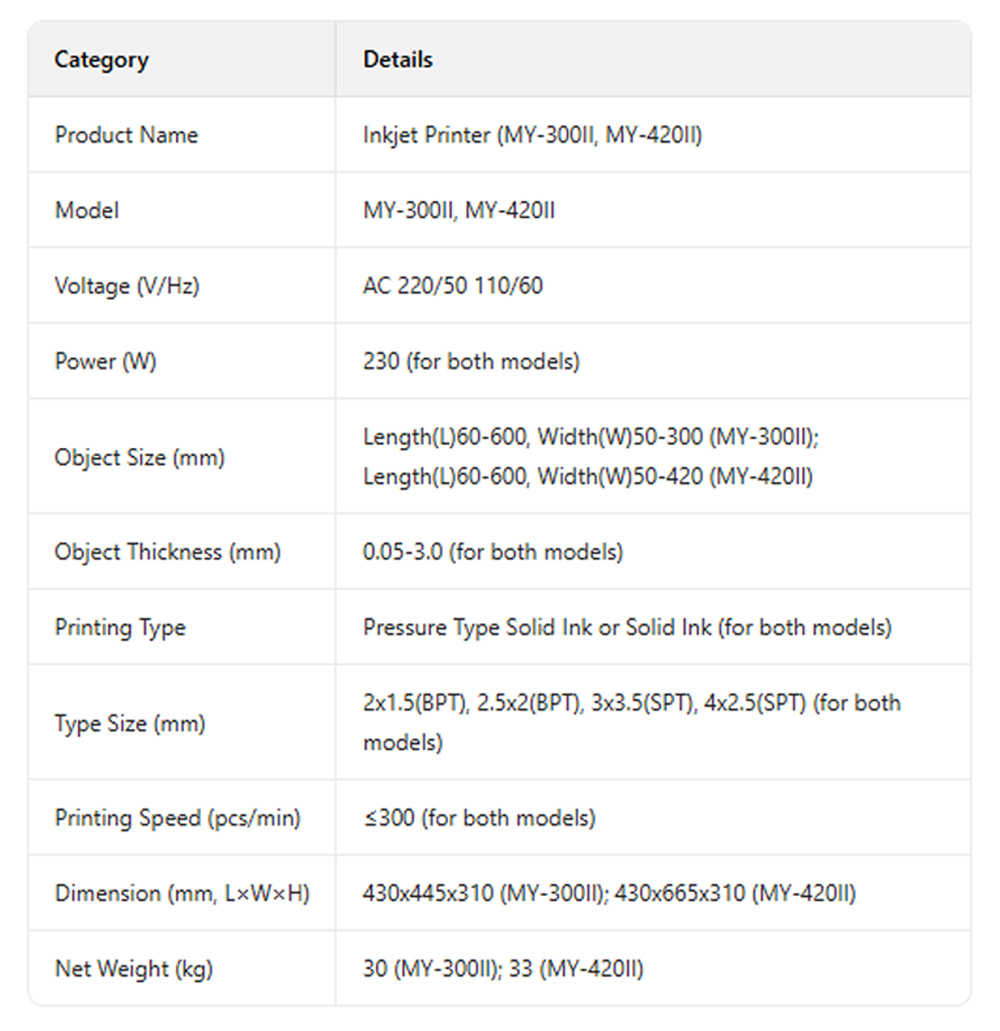Click the Voltage (V/Hz) label cell
Viewport: 1000px width, 1031px height.
127,286
